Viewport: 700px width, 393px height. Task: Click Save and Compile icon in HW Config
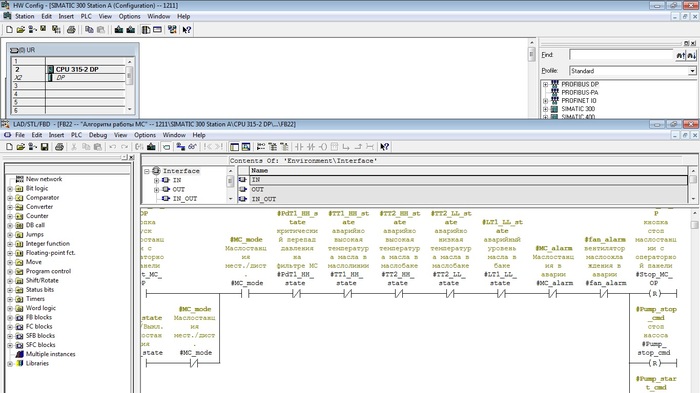pyautogui.click(x=55, y=29)
